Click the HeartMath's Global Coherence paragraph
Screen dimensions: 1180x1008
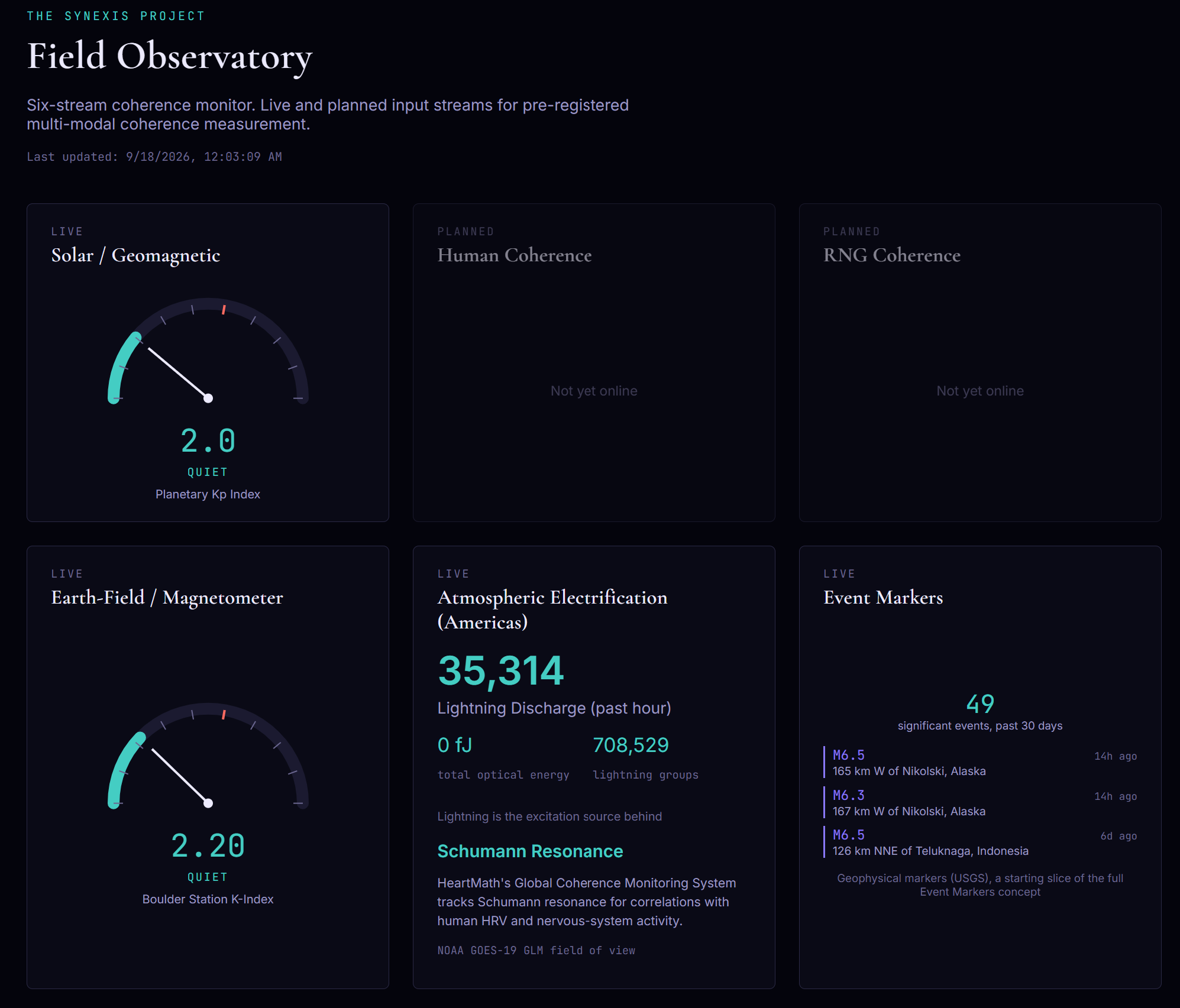click(x=586, y=902)
